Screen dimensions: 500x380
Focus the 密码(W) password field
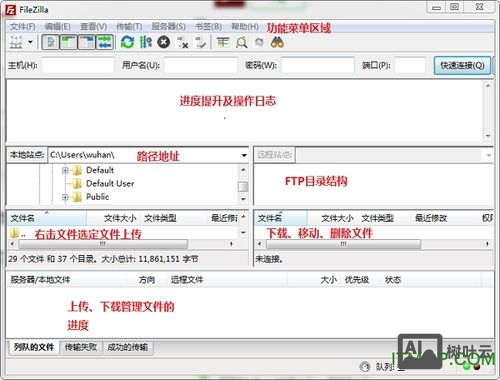(318, 65)
